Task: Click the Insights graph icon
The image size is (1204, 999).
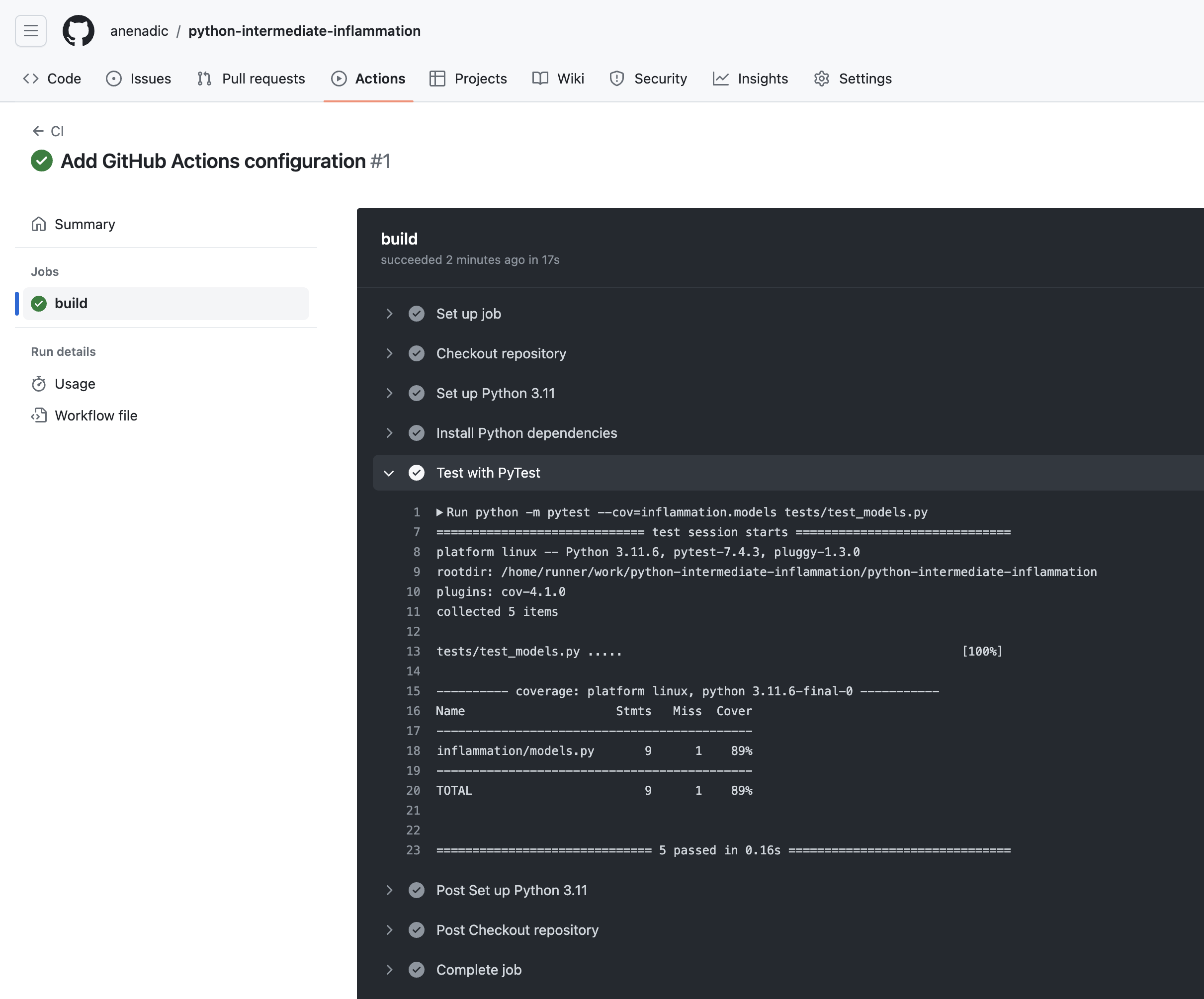Action: (721, 79)
